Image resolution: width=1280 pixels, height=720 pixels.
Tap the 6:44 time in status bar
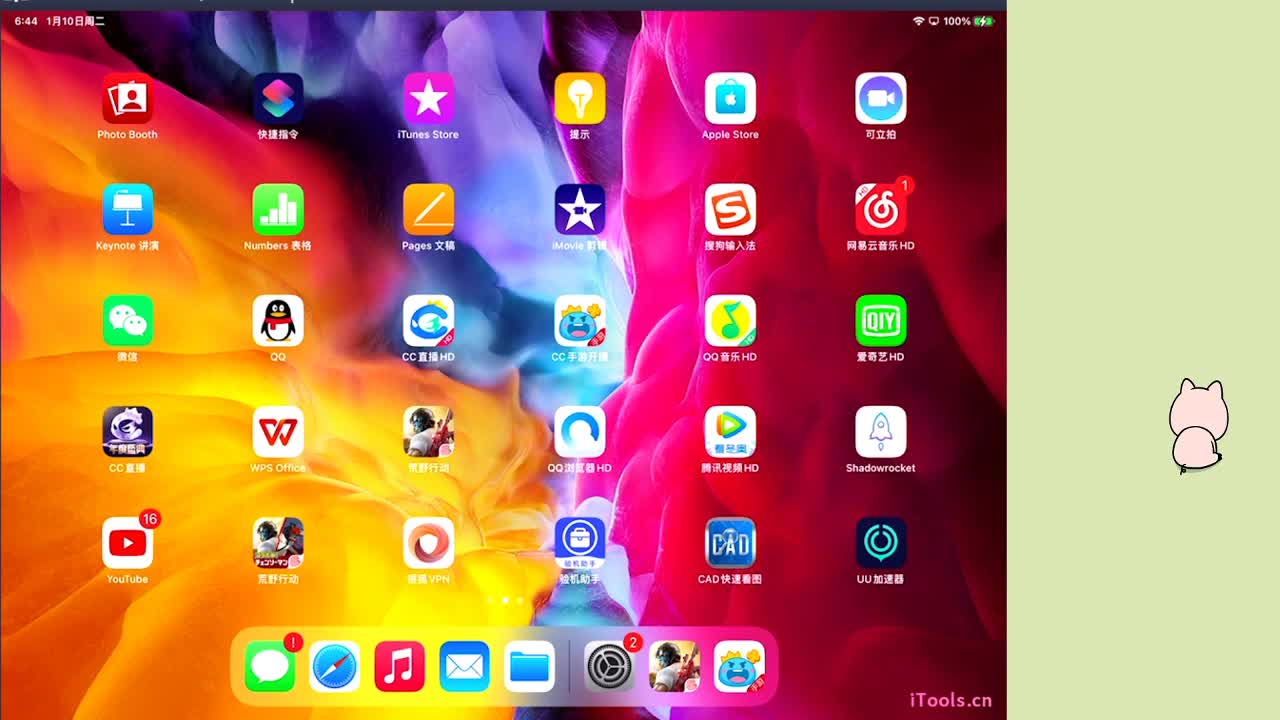(x=25, y=21)
